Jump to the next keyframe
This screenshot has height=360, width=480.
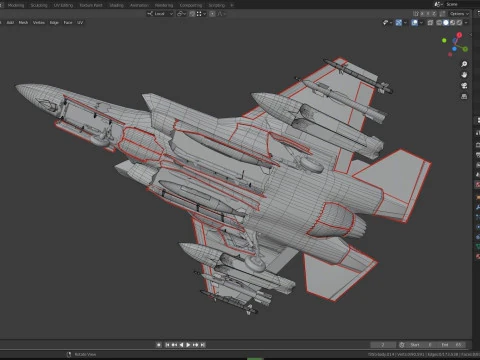point(195,345)
